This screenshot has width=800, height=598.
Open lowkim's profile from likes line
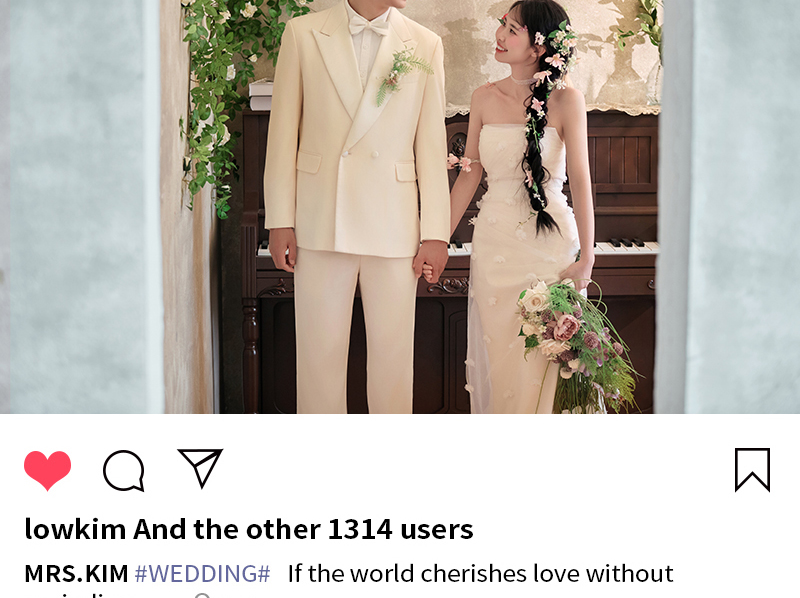click(75, 529)
